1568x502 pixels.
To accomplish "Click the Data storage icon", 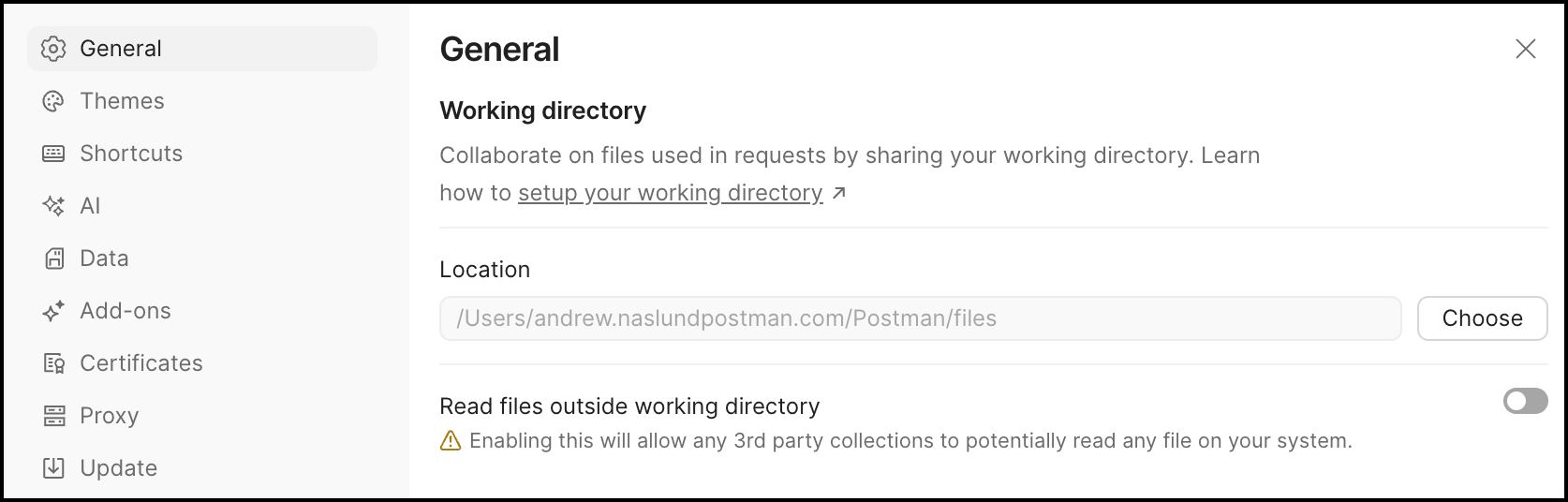I will [54, 258].
